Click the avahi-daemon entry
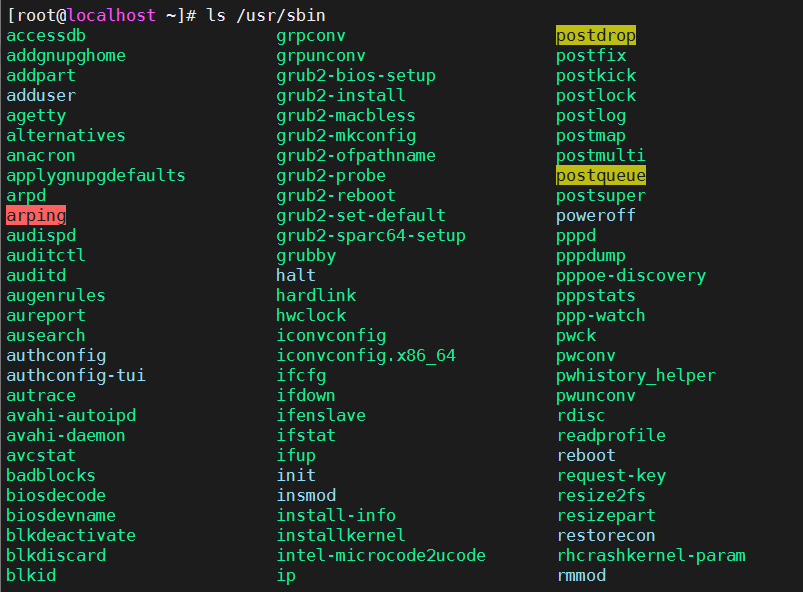Viewport: 803px width, 592px height. [66, 435]
